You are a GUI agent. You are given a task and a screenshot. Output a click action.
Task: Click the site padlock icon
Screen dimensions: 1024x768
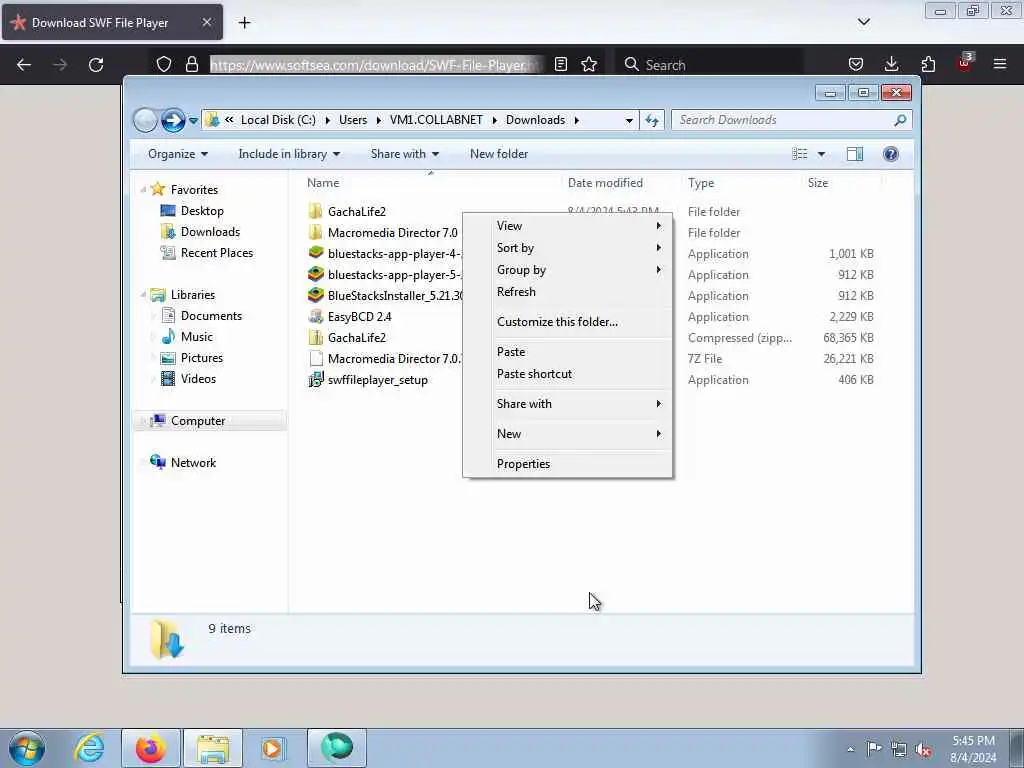tap(191, 64)
